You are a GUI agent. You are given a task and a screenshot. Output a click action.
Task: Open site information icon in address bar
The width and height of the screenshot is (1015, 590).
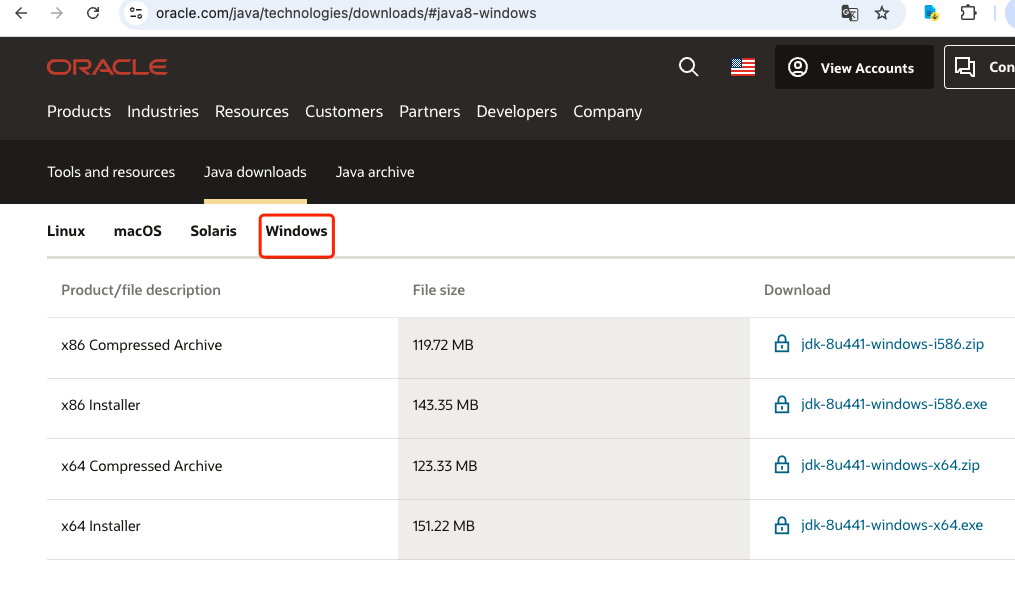coord(136,13)
